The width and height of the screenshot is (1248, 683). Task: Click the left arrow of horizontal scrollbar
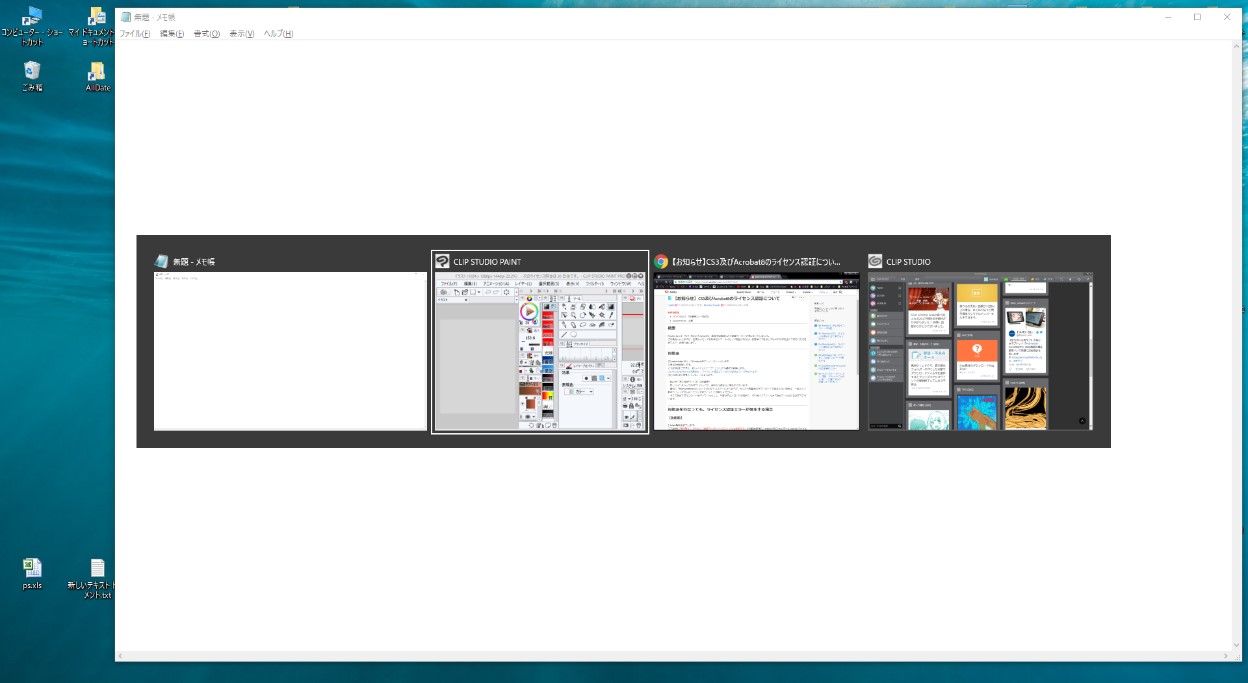pos(120,656)
